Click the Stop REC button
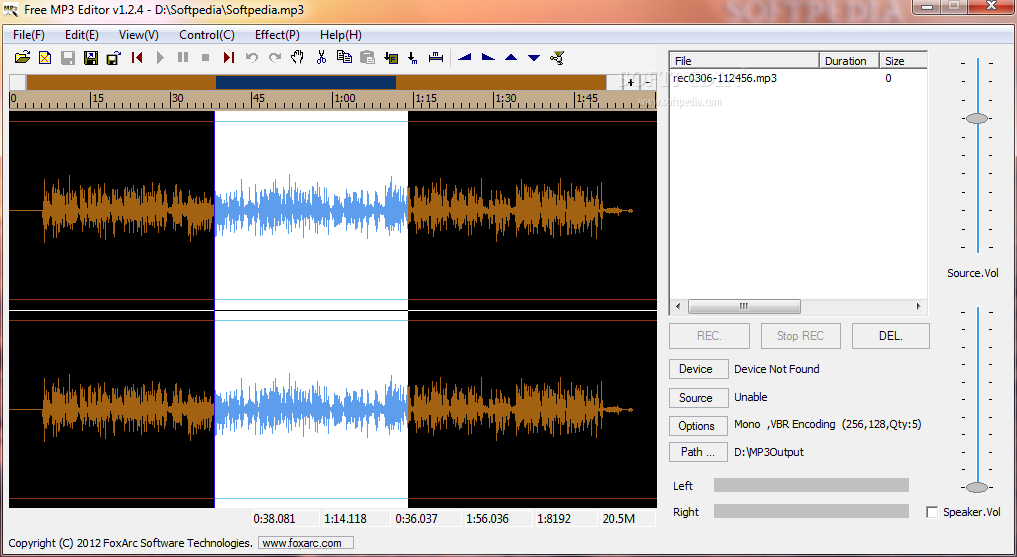This screenshot has width=1017, height=557. pos(800,336)
